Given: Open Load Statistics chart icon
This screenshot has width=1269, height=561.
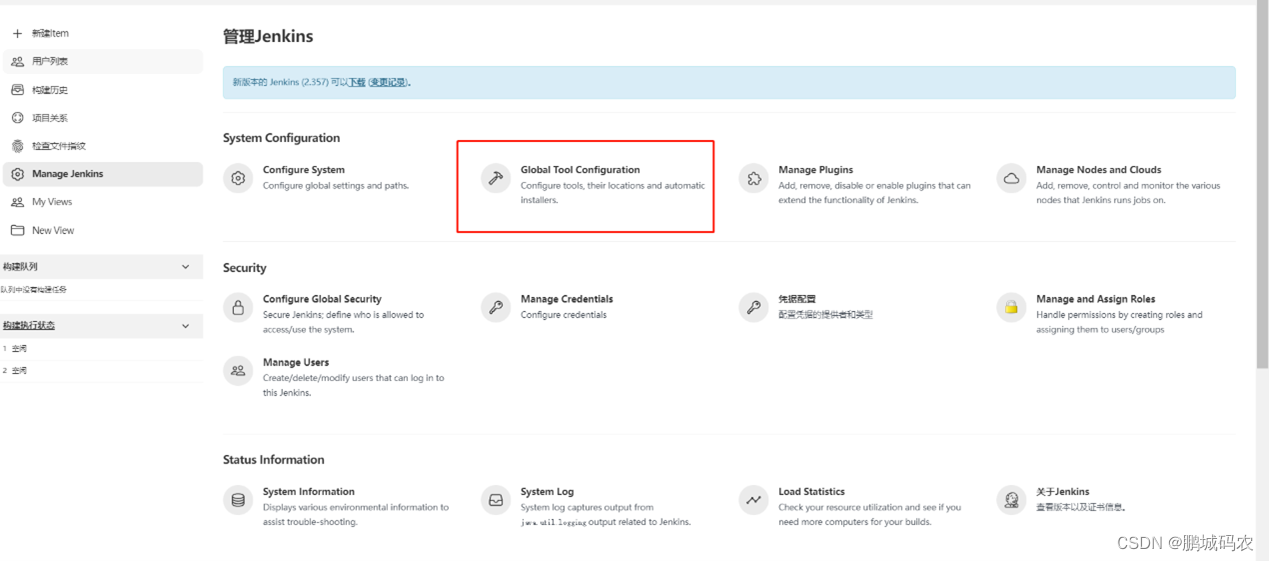Looking at the screenshot, I should pos(753,499).
